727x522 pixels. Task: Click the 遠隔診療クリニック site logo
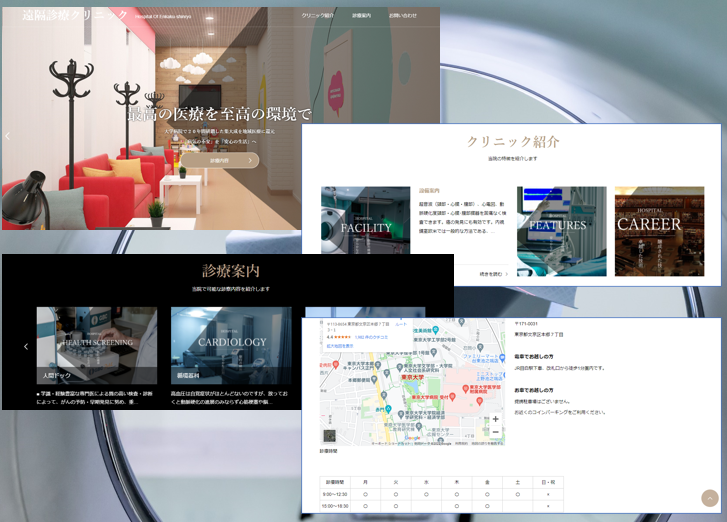click(75, 15)
